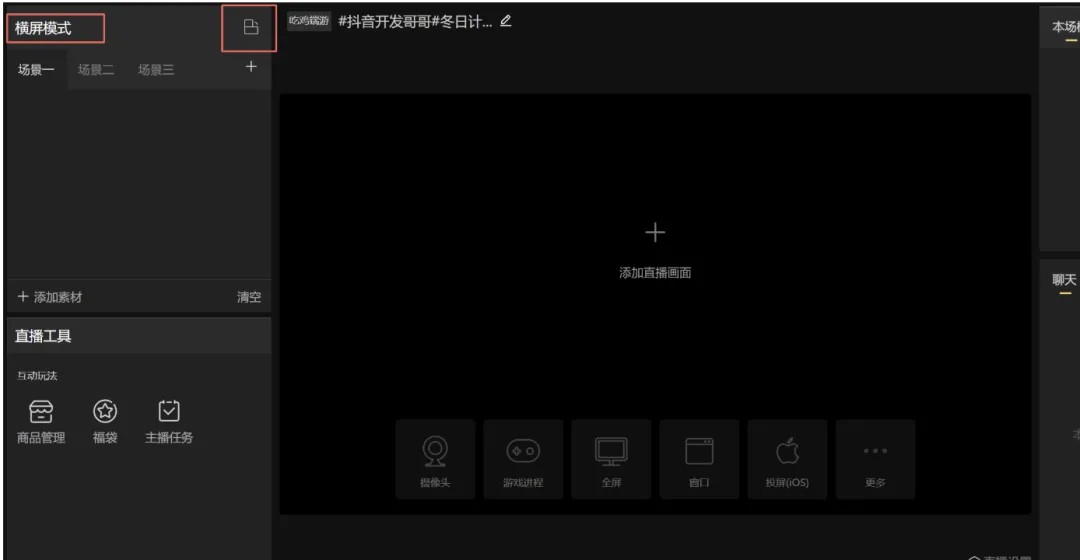Image resolution: width=1080 pixels, height=560 pixels.
Task: Click the screen orientation switch icon
Action: pyautogui.click(x=250, y=29)
